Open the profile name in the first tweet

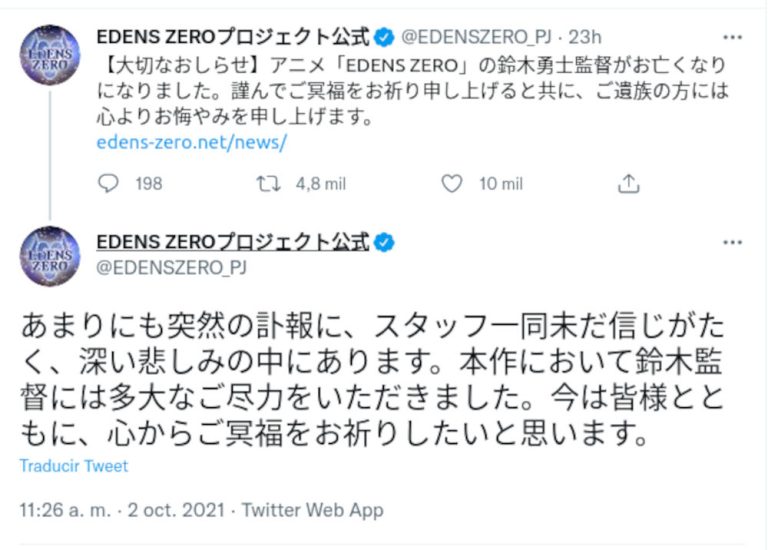click(232, 38)
